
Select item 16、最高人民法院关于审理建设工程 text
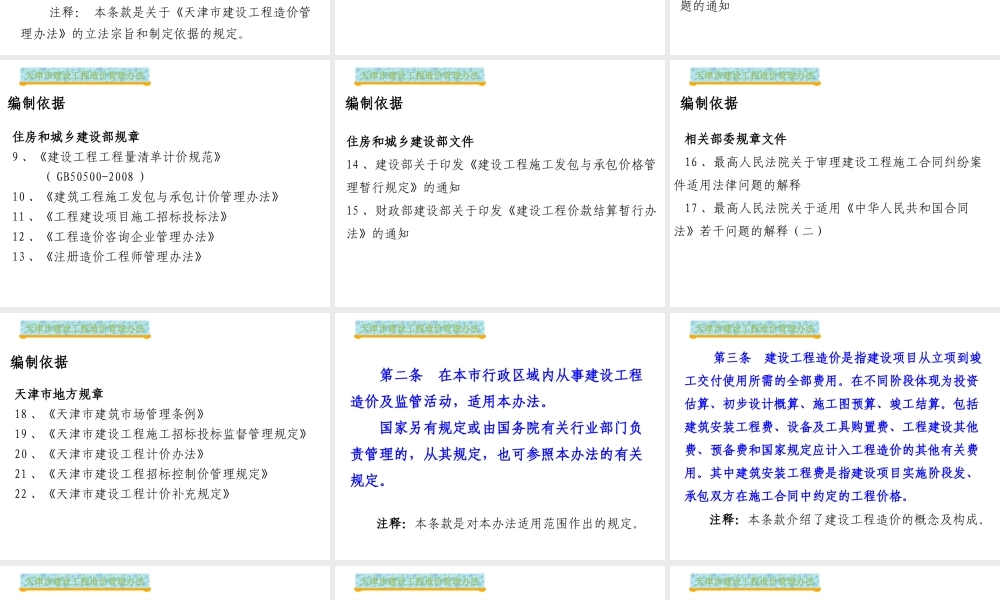point(828,173)
